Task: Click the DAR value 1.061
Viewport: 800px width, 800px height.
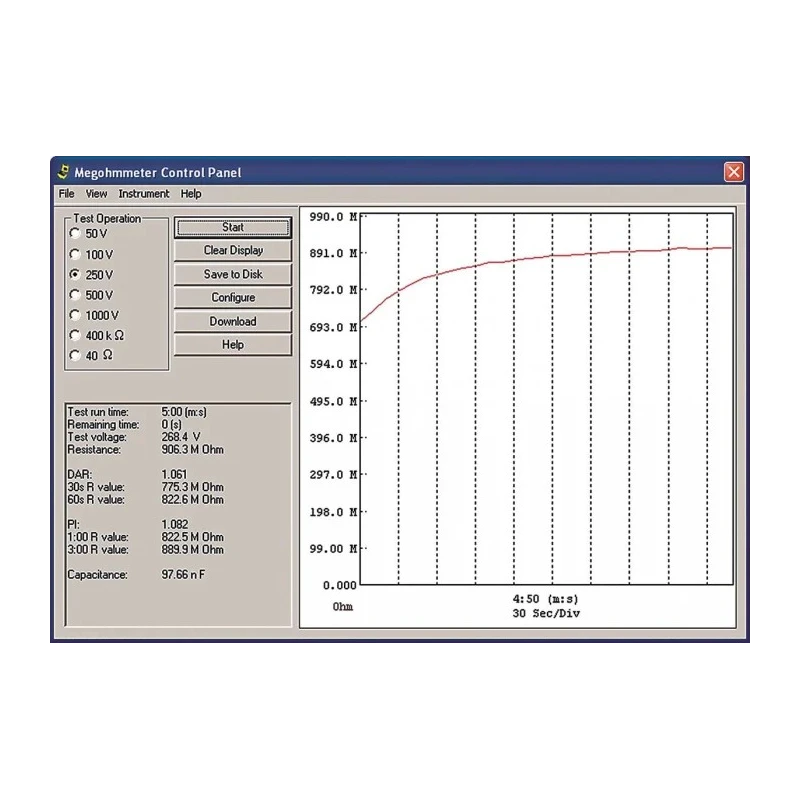Action: [174, 474]
